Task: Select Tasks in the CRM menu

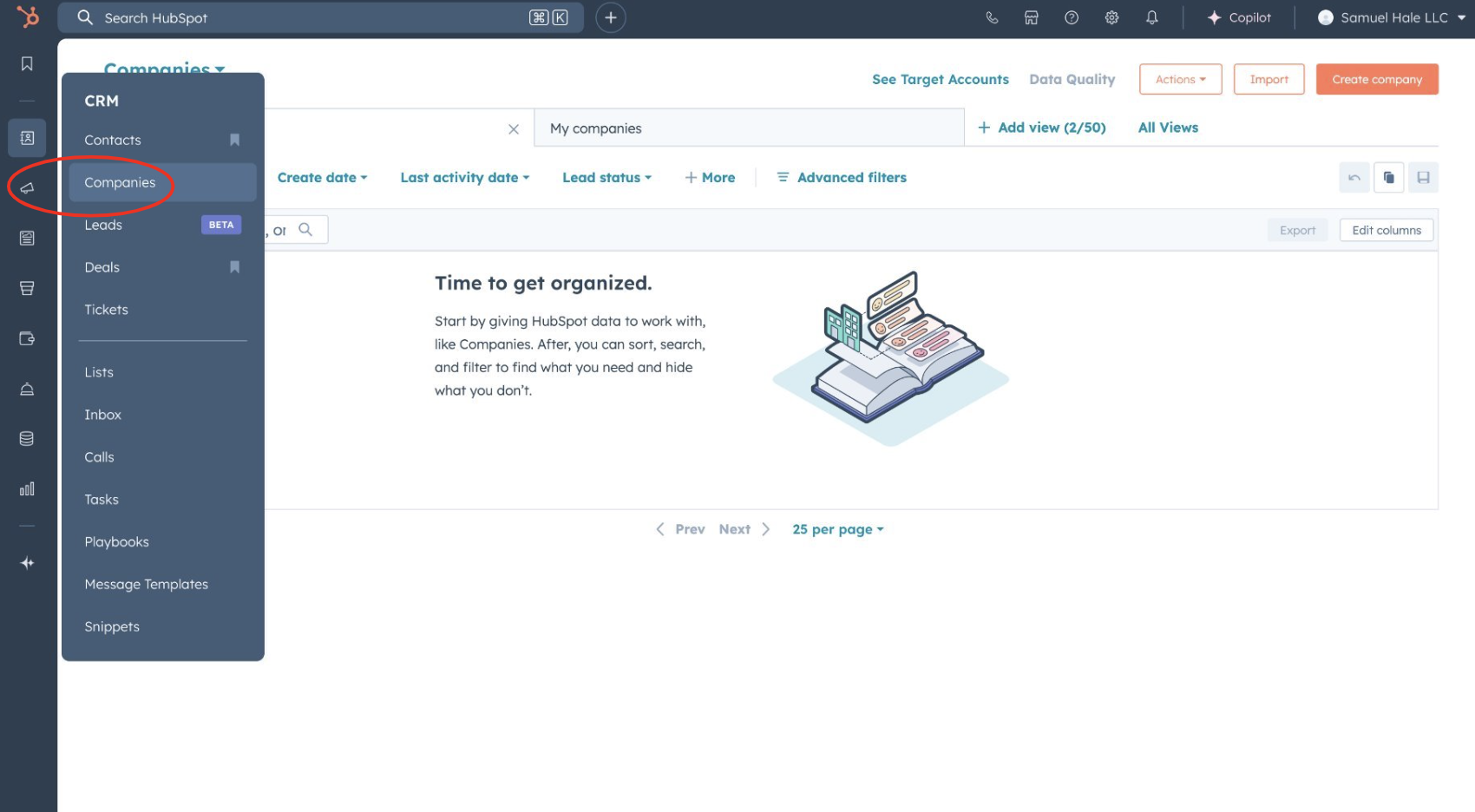Action: tap(102, 500)
